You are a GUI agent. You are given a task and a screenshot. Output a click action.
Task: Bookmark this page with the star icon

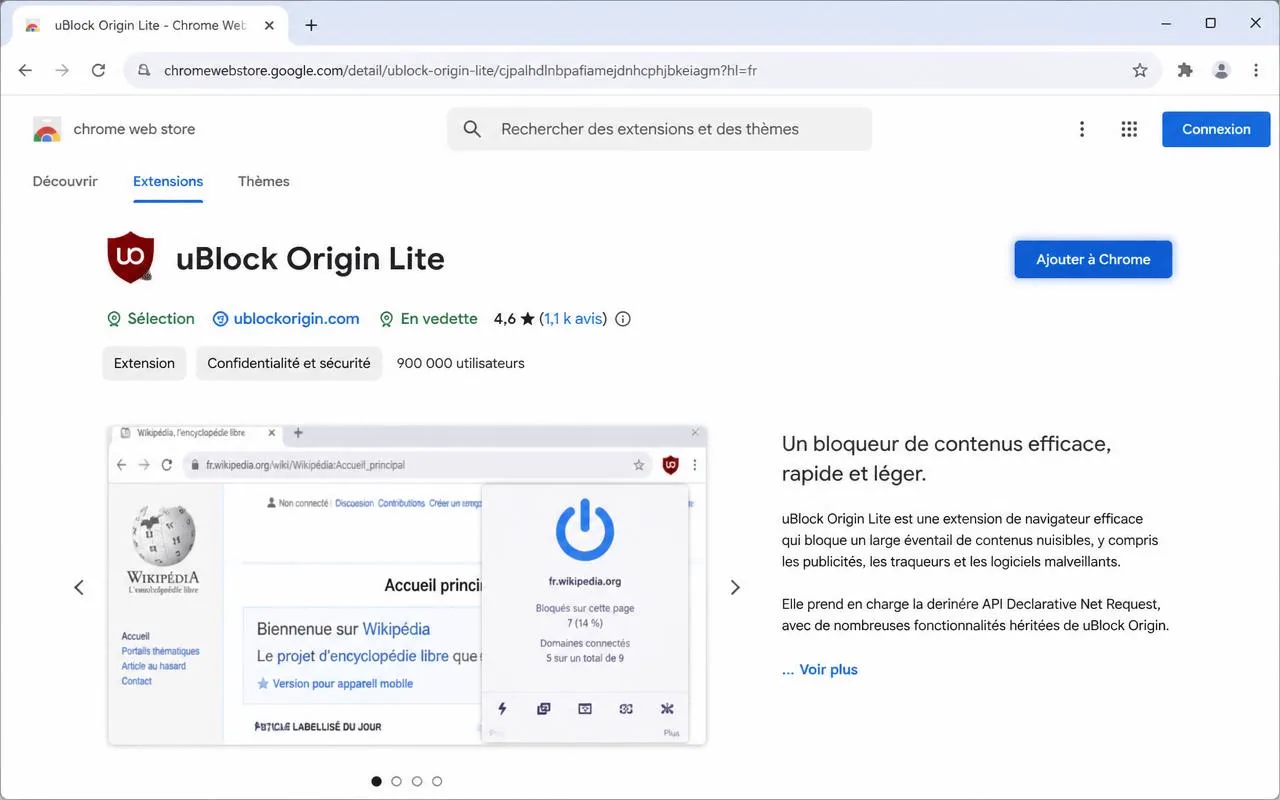click(1140, 70)
